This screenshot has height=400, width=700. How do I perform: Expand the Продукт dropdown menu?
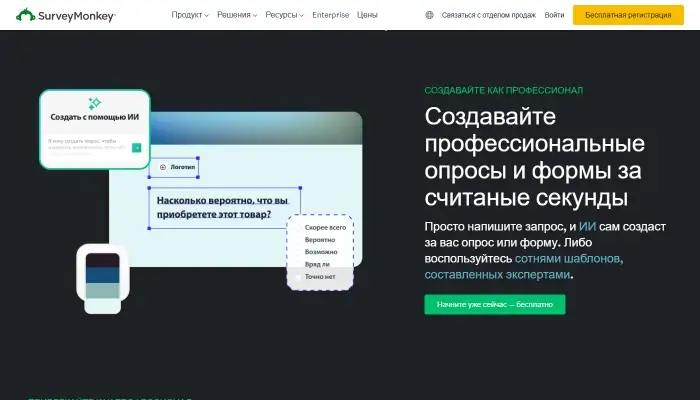(x=189, y=15)
